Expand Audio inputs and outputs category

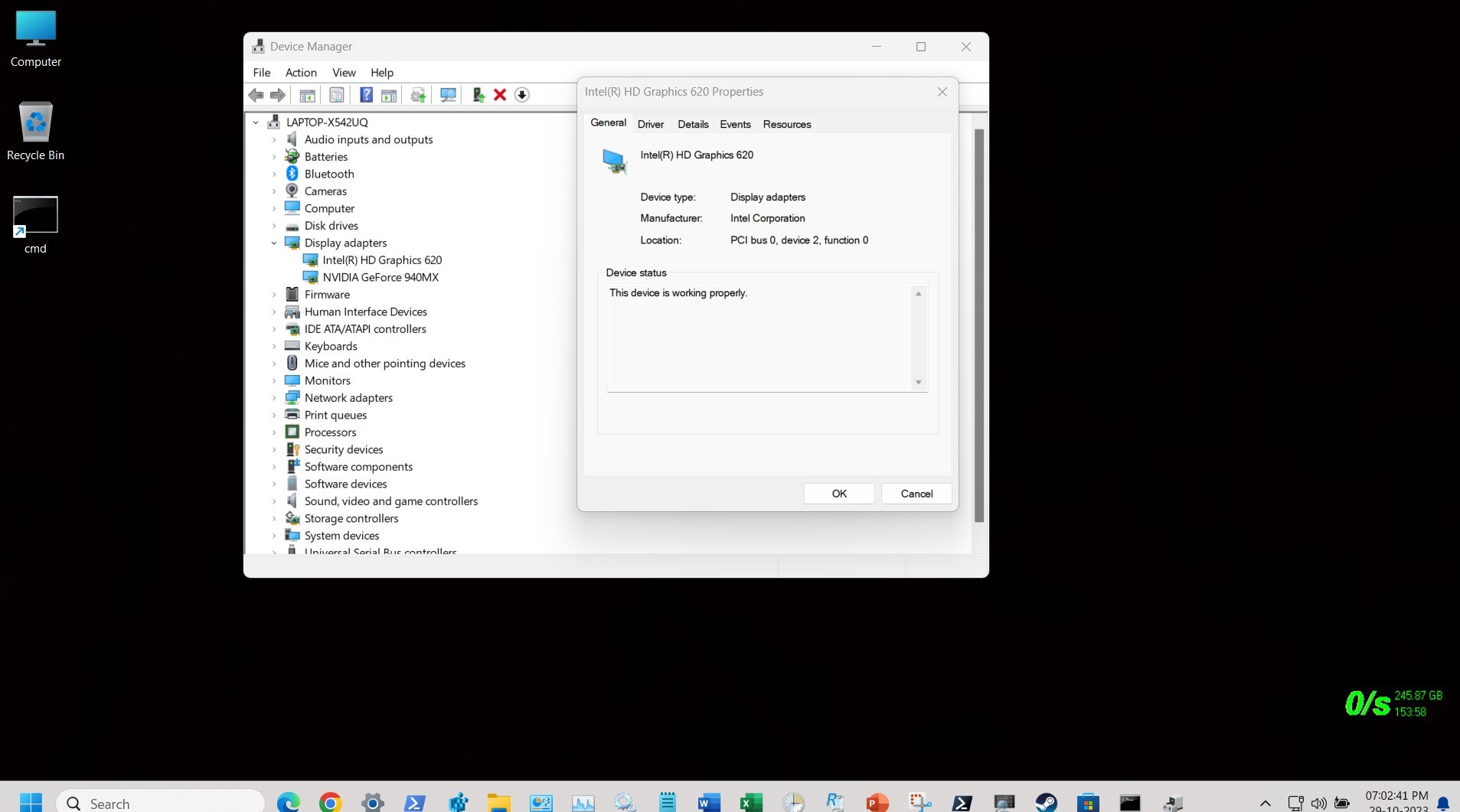[274, 139]
